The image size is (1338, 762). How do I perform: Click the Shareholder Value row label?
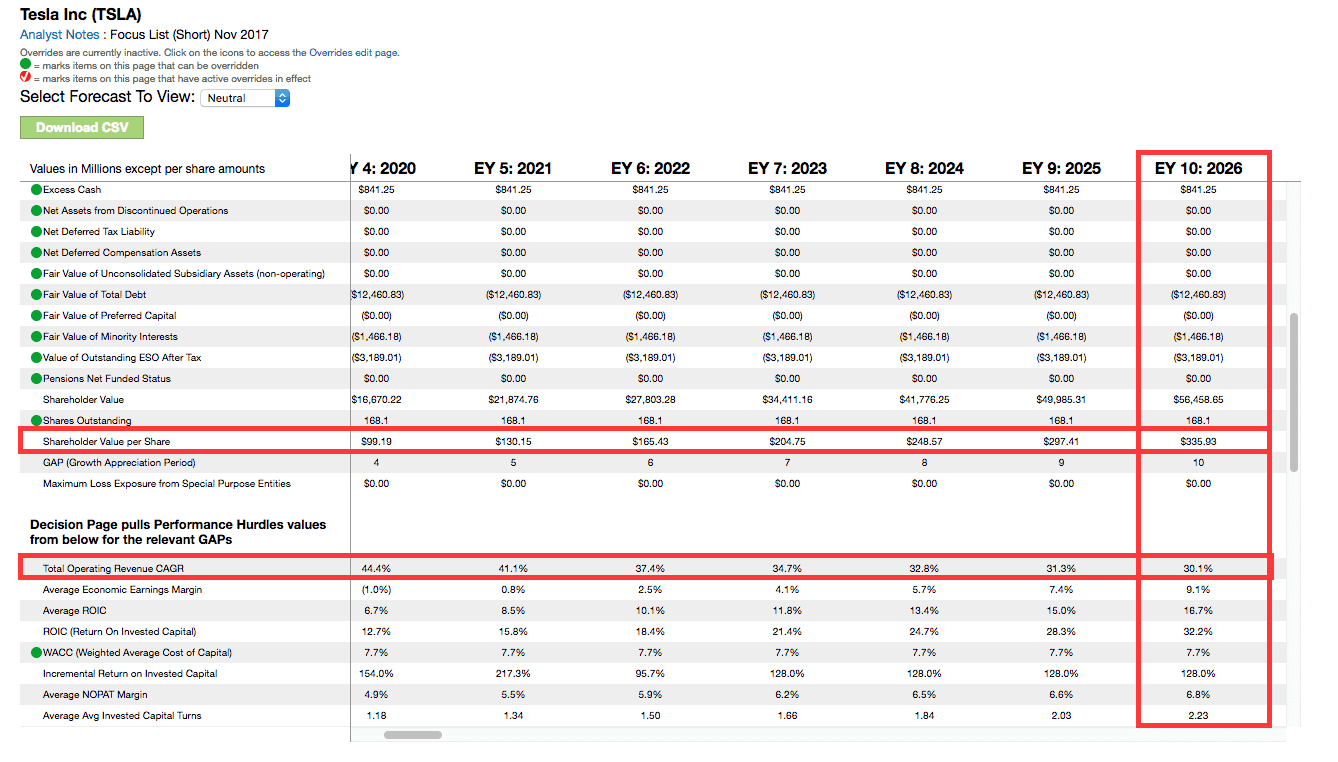[84, 400]
